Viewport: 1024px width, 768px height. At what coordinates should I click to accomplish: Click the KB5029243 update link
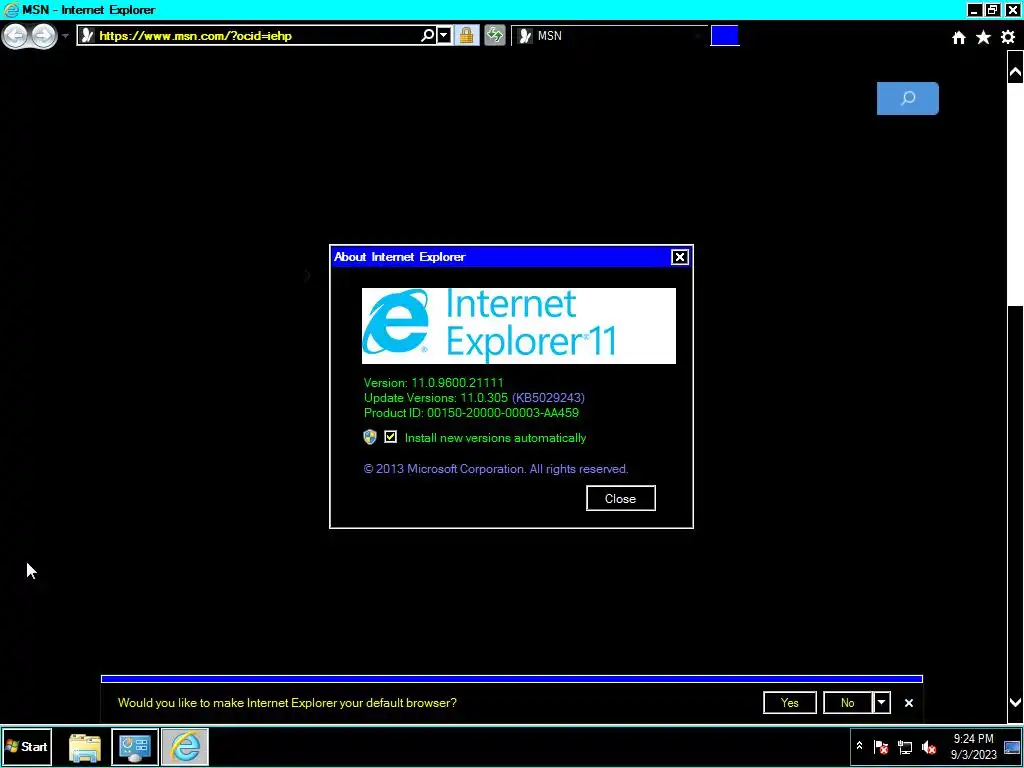click(548, 398)
